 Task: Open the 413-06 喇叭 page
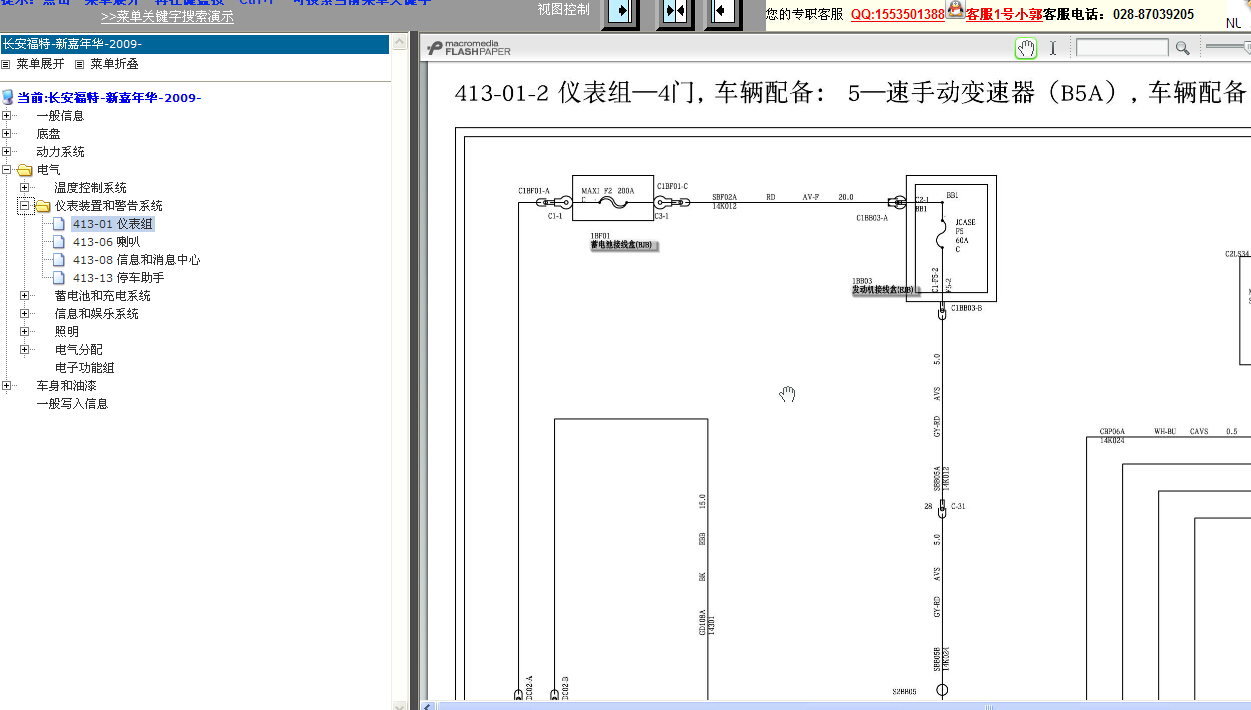tap(106, 242)
